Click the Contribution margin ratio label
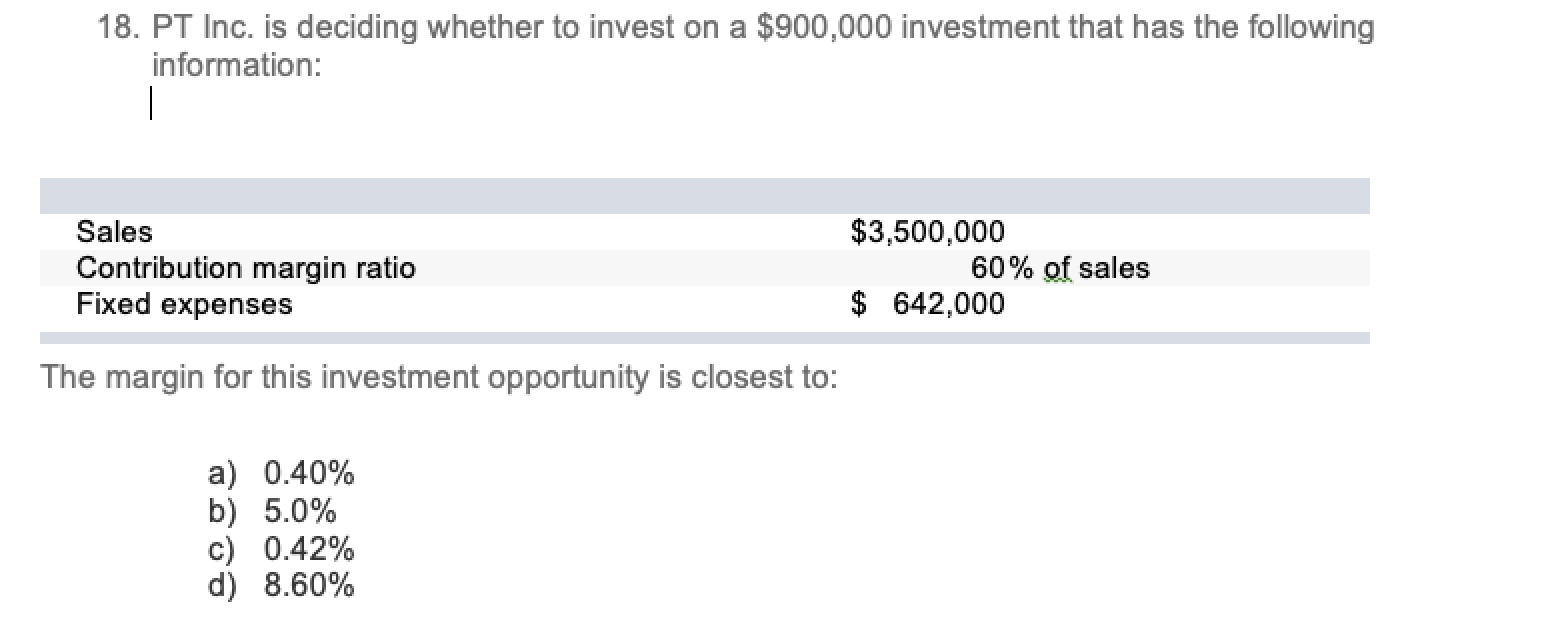The height and width of the screenshot is (640, 1560). coord(246,268)
